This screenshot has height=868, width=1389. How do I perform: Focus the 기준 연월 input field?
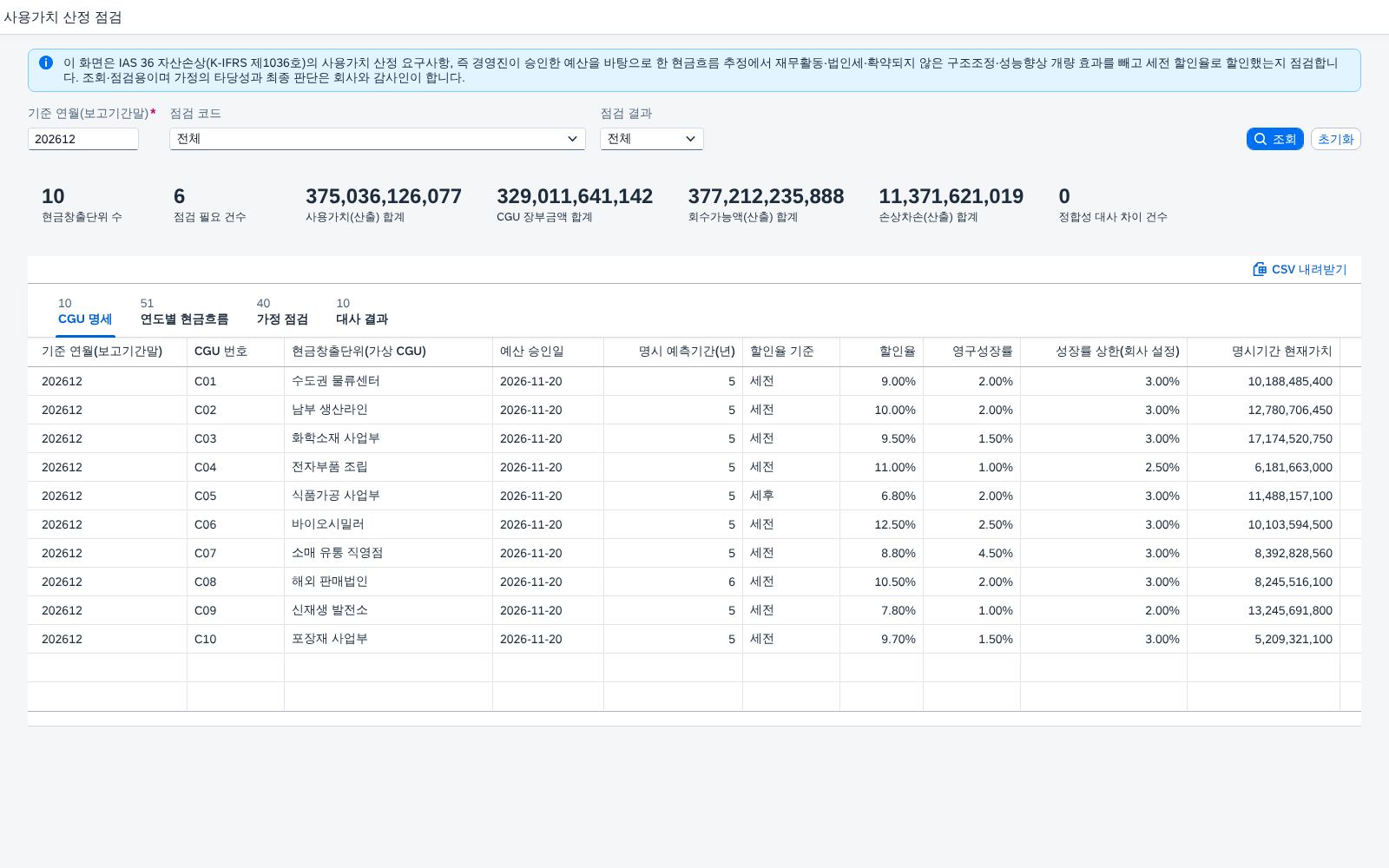click(x=83, y=139)
